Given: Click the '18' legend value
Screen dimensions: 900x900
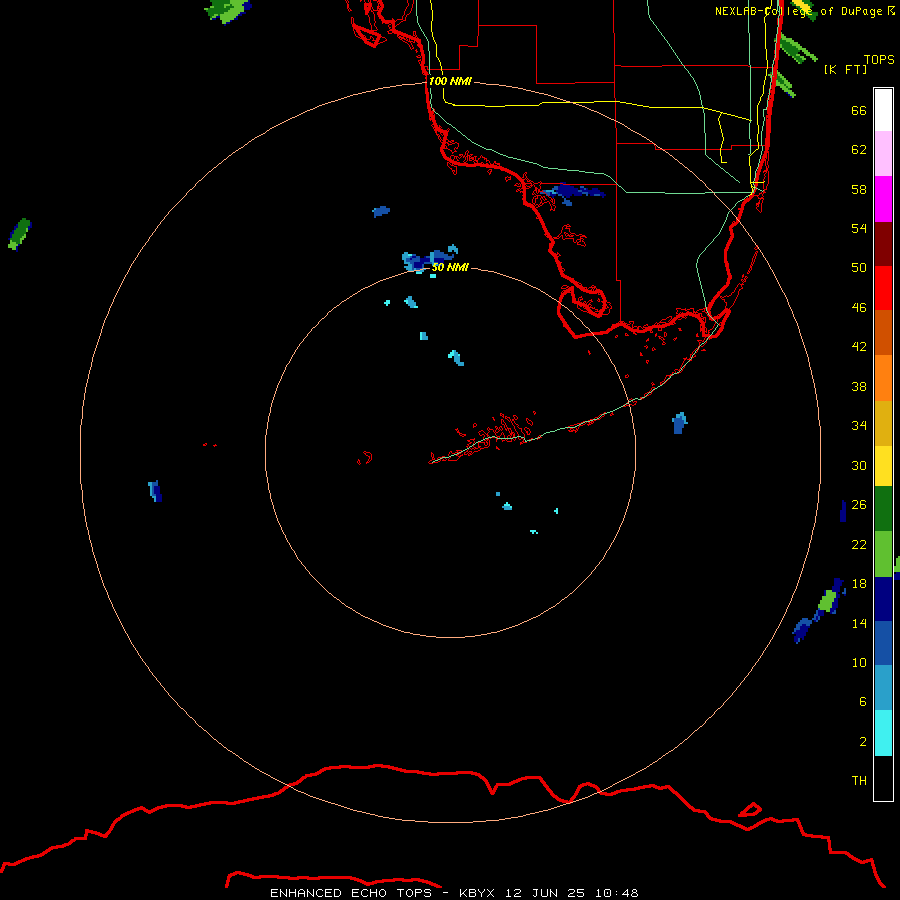Looking at the screenshot, I should [x=859, y=584].
